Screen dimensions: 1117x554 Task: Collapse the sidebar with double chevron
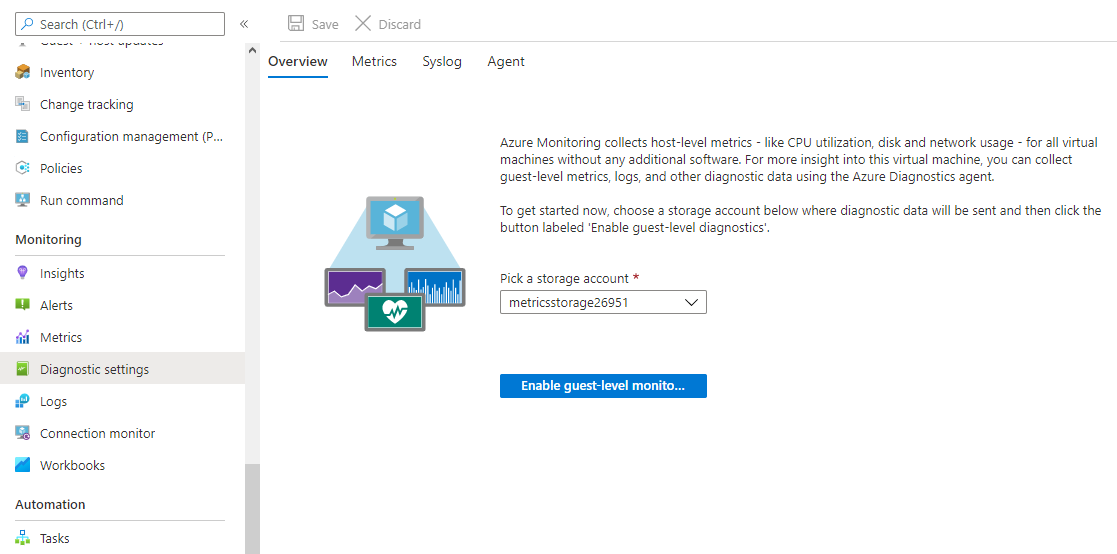(x=244, y=24)
